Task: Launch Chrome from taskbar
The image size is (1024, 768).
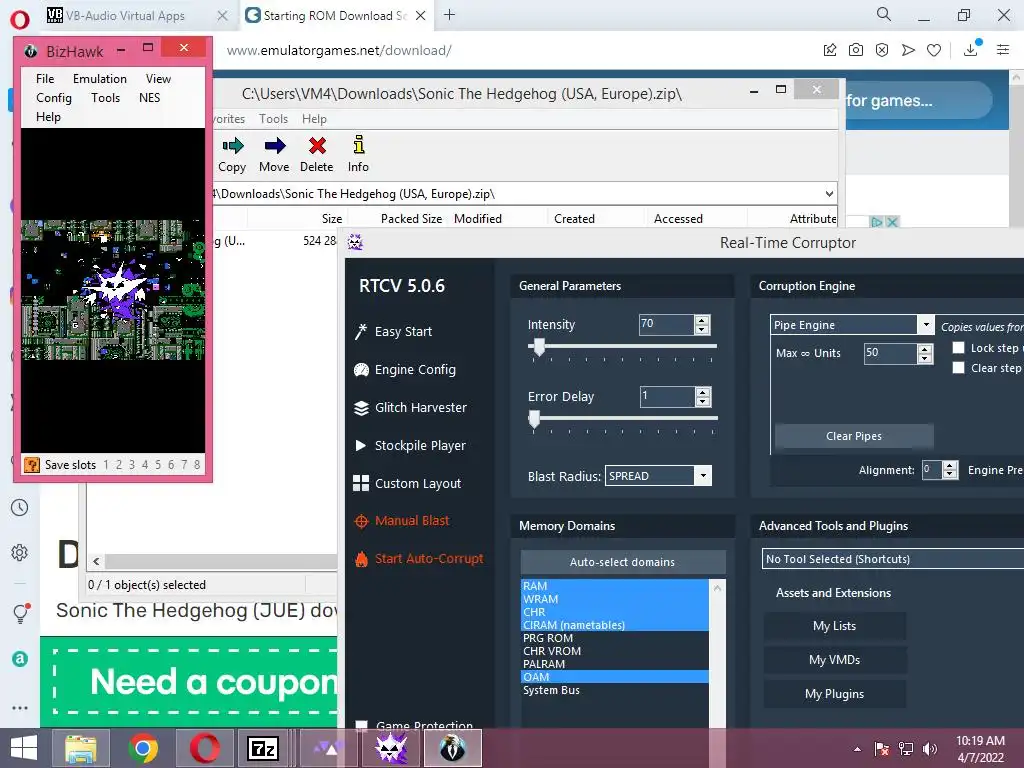Action: pyautogui.click(x=143, y=748)
